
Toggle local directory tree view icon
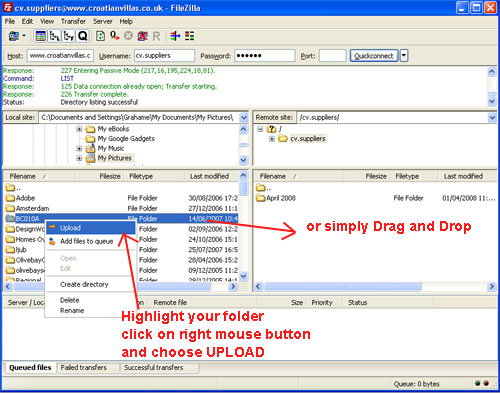point(54,36)
